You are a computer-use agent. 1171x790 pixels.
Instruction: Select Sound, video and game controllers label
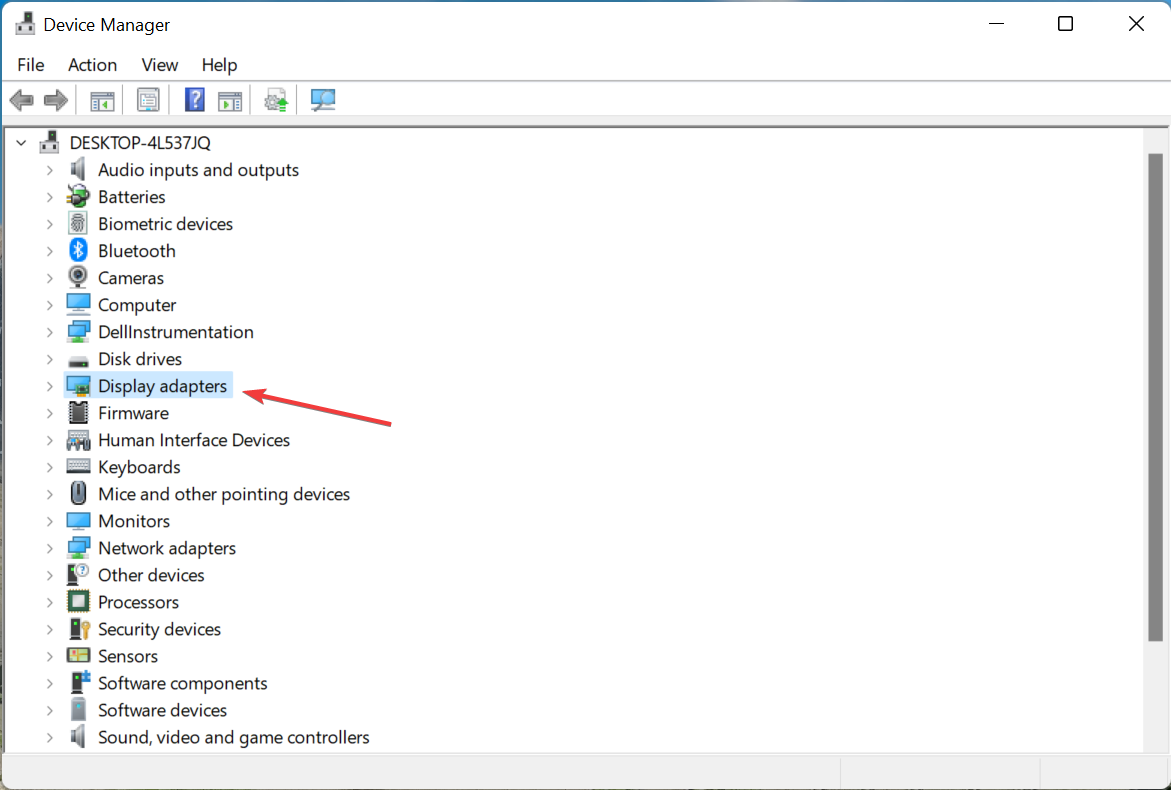234,737
